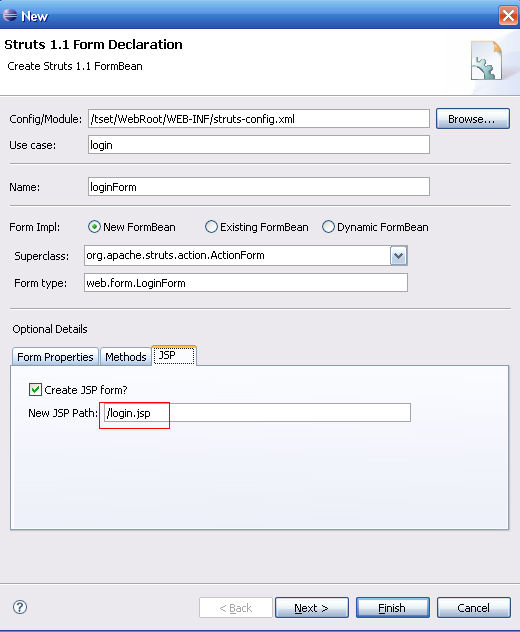
Task: Click the New JSP Path field
Action: (x=257, y=413)
